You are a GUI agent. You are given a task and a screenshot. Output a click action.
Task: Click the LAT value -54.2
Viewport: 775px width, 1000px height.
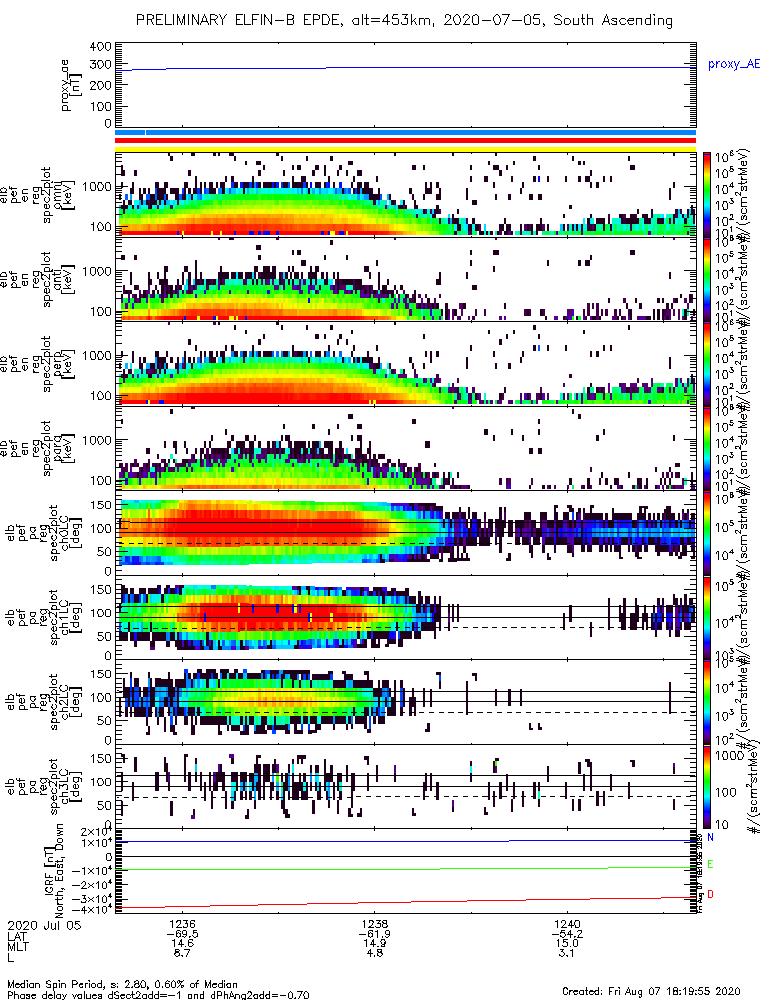[x=568, y=934]
